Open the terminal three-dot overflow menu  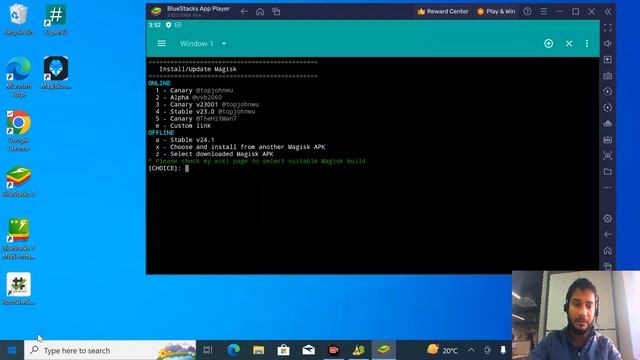tap(587, 43)
